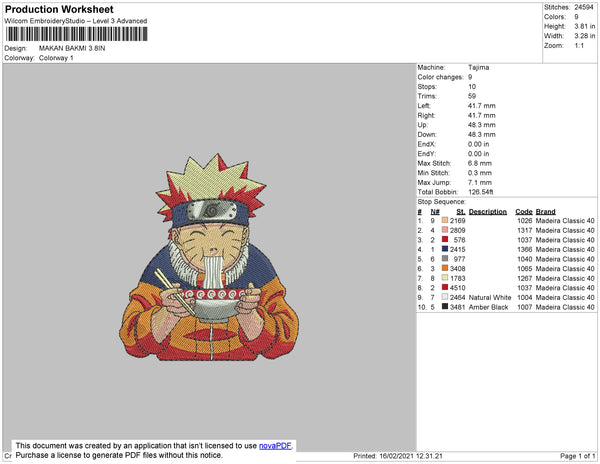Screen dimensions: 600x464
Task: Click thread code '1267' in row 7
Action: click(525, 278)
